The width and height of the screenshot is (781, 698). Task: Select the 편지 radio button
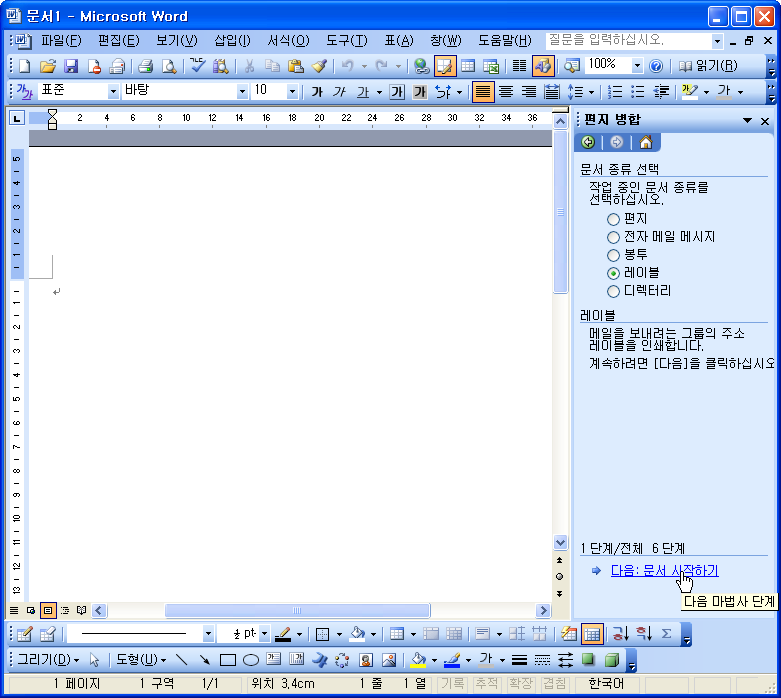[x=613, y=219]
